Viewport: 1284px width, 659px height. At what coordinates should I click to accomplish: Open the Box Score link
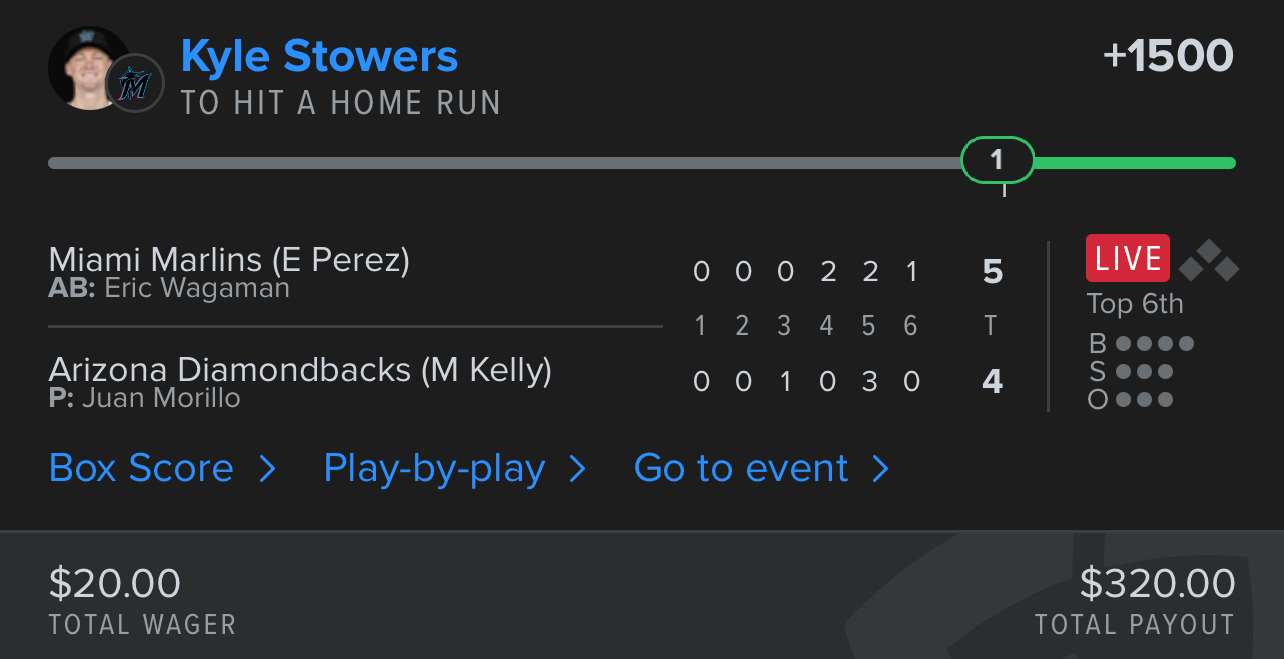click(x=141, y=468)
